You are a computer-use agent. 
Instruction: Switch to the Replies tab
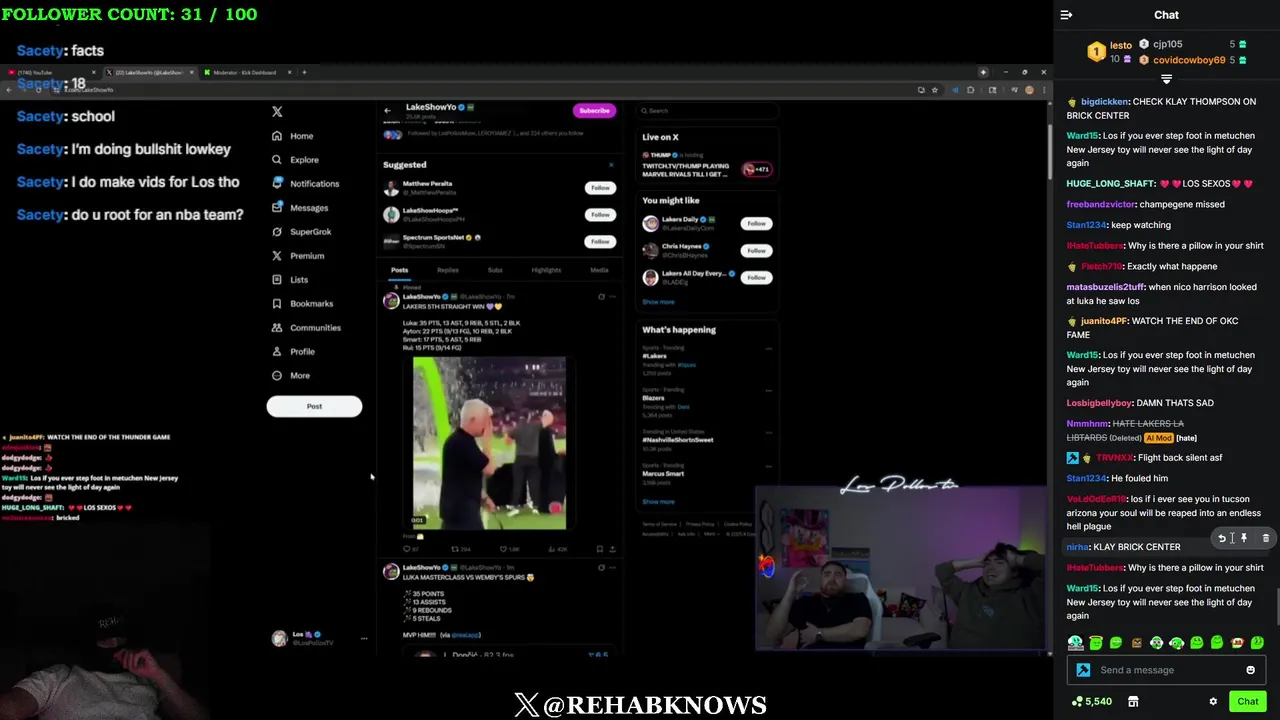pos(448,270)
